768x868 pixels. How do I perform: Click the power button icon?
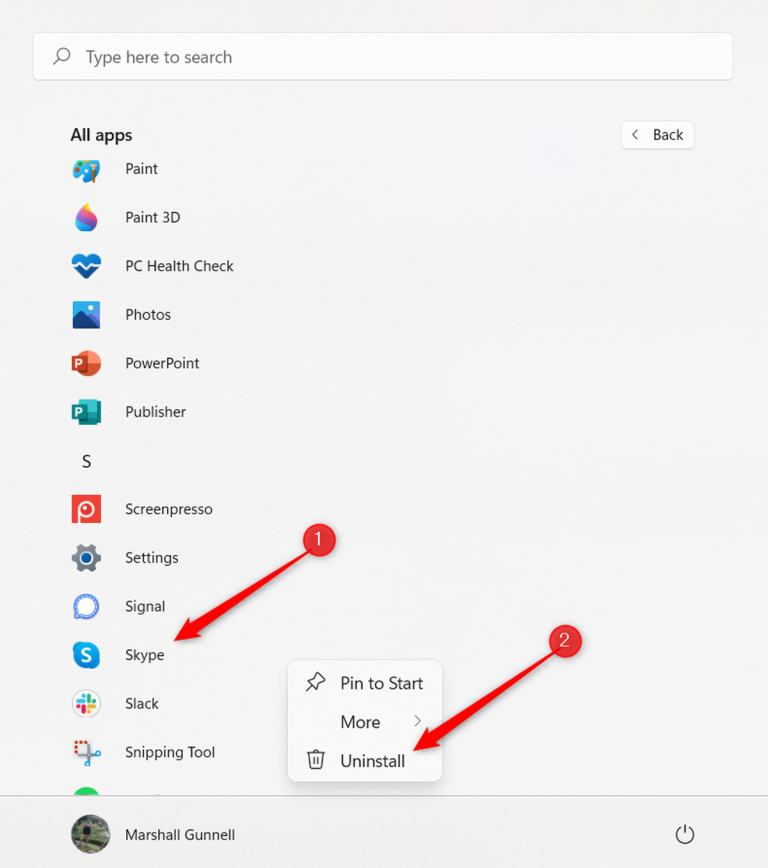[685, 834]
